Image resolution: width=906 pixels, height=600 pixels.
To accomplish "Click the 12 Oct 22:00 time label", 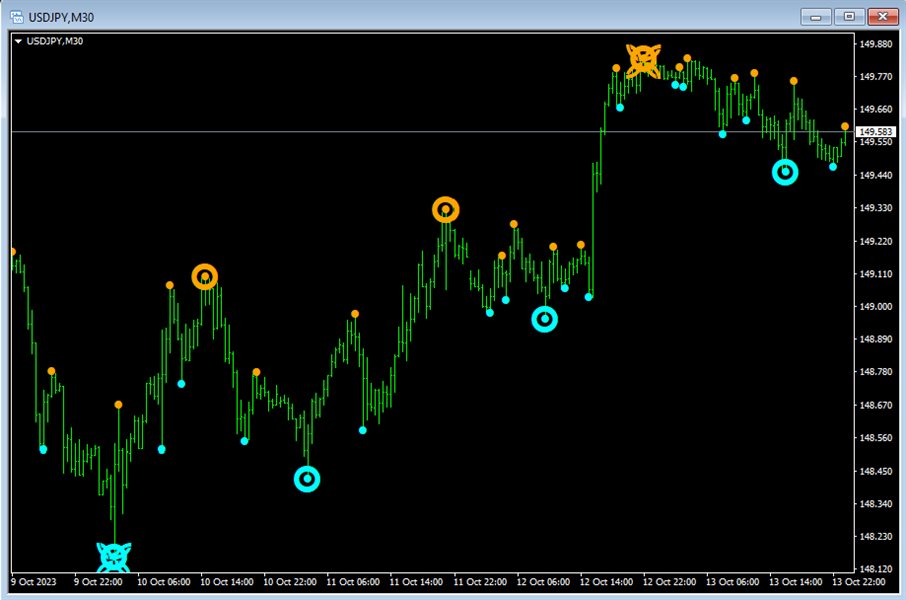I will point(670,582).
